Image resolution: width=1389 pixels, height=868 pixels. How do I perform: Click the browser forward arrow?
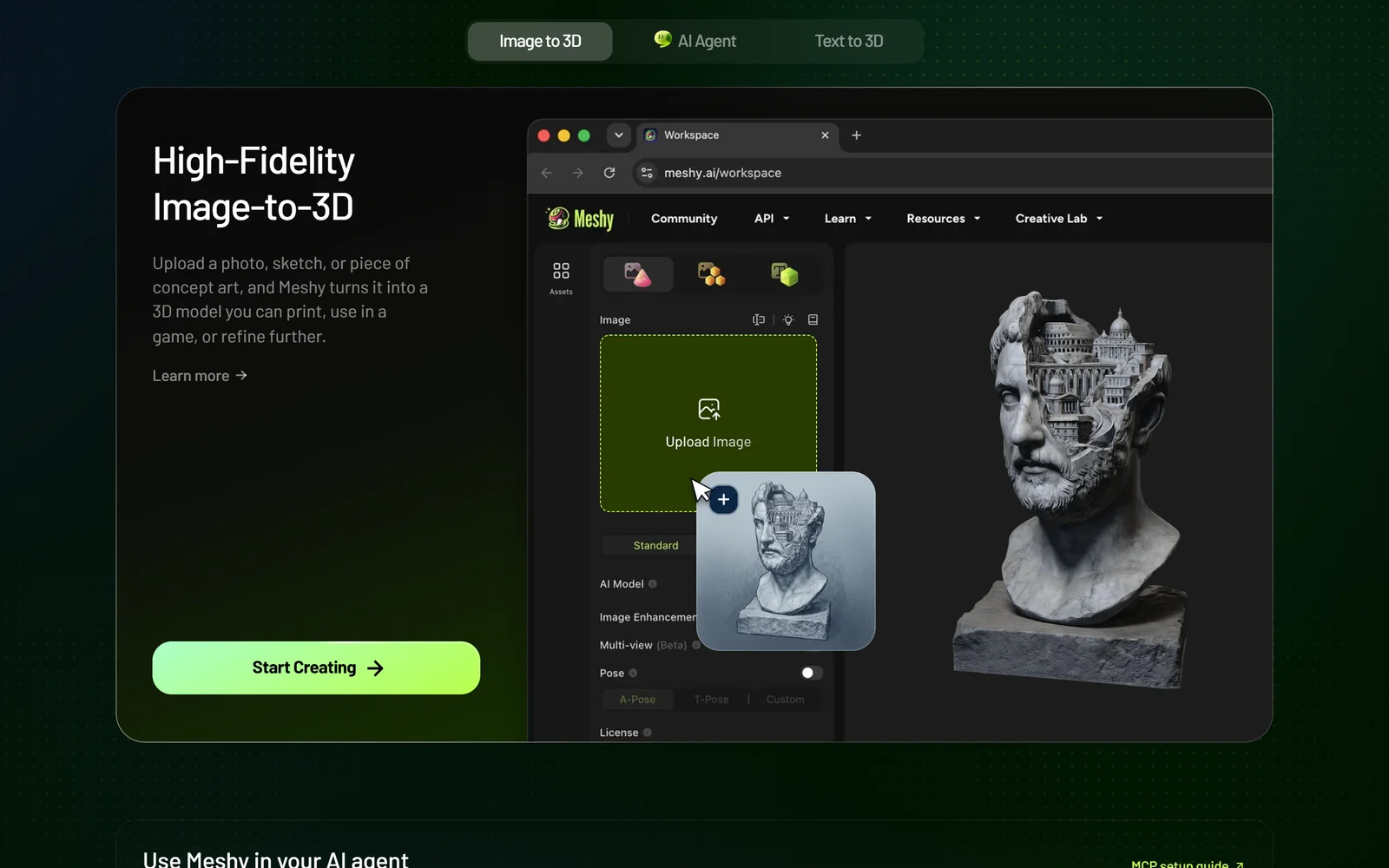click(x=577, y=173)
